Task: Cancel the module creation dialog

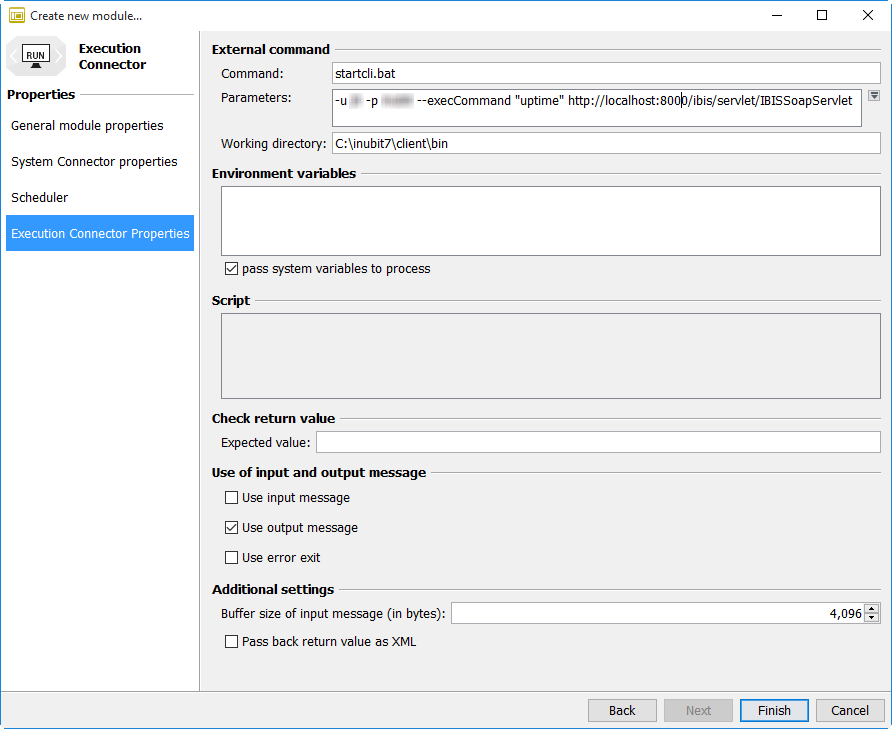Action: pos(849,710)
